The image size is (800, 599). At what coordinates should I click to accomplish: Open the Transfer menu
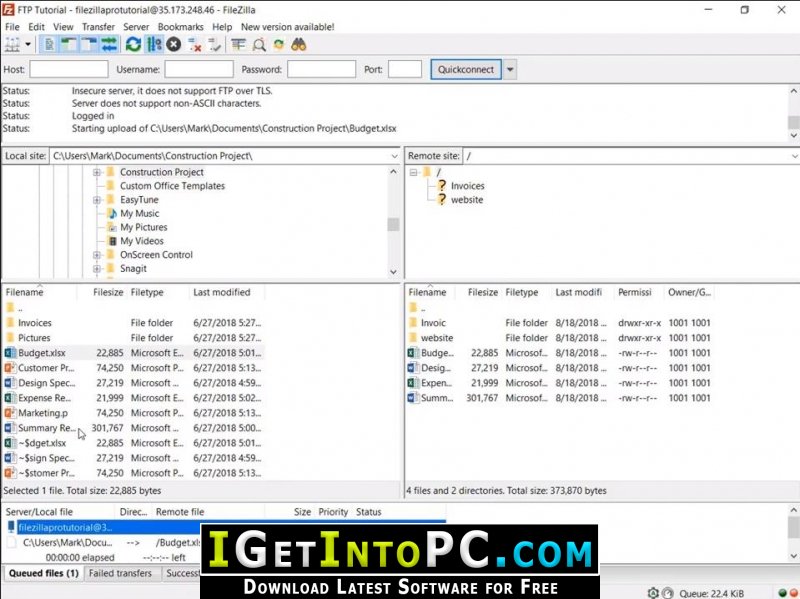(98, 27)
